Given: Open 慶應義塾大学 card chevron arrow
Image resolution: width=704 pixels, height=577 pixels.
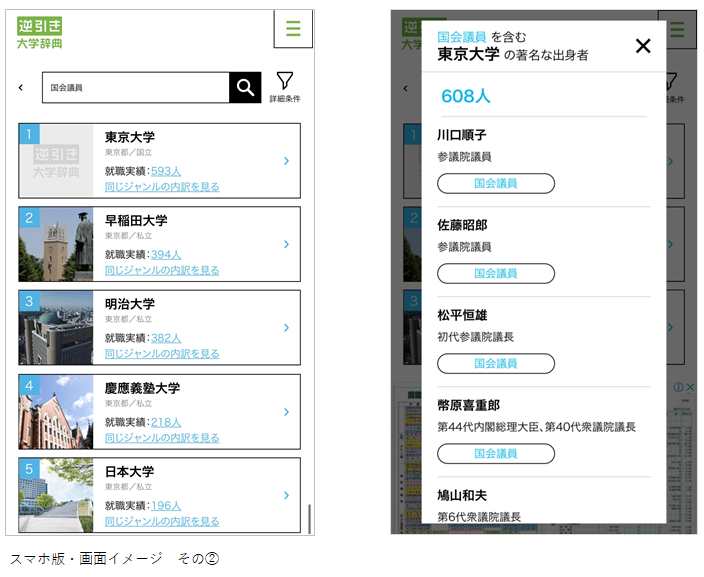Looking at the screenshot, I should point(286,412).
